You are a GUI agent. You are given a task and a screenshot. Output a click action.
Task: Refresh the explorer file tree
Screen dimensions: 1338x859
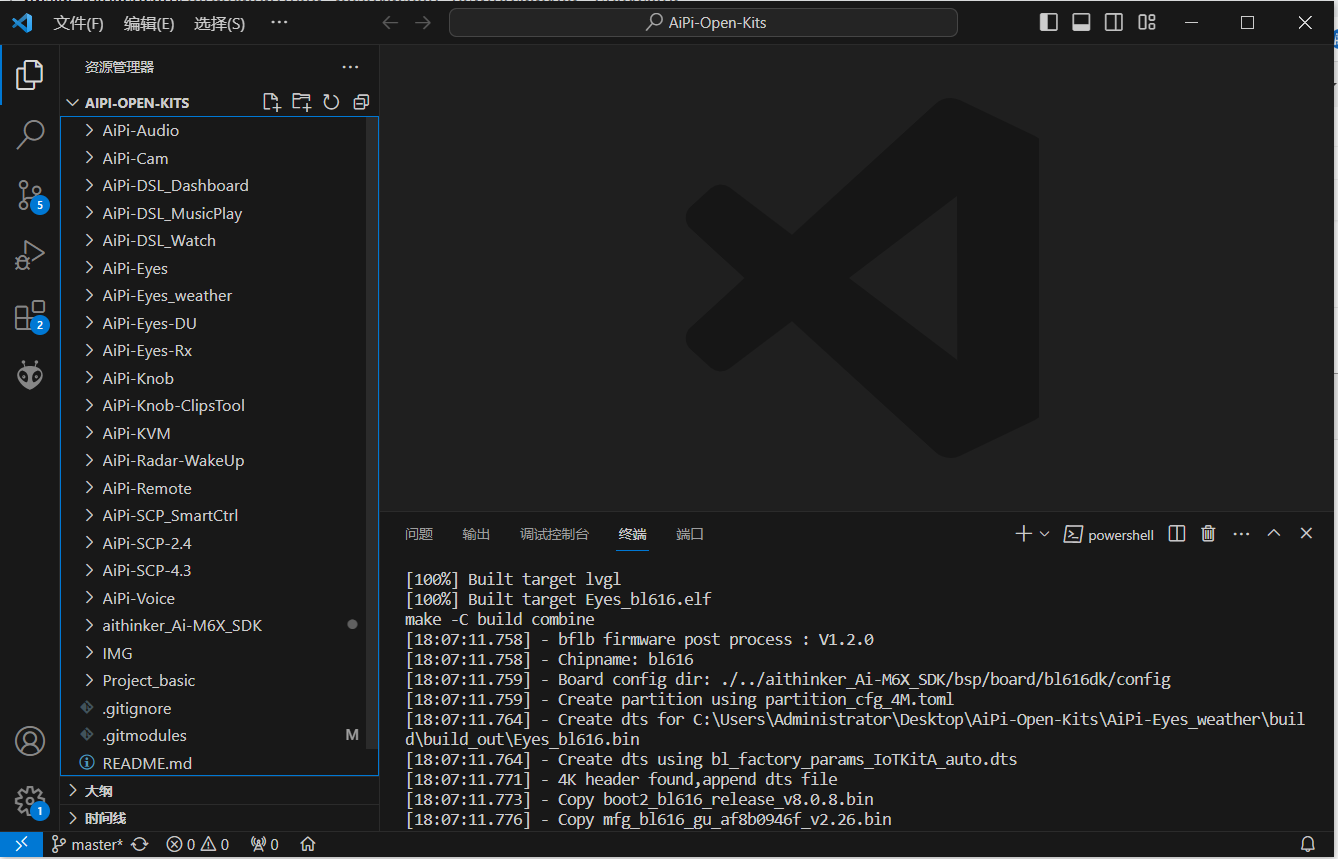click(x=331, y=102)
